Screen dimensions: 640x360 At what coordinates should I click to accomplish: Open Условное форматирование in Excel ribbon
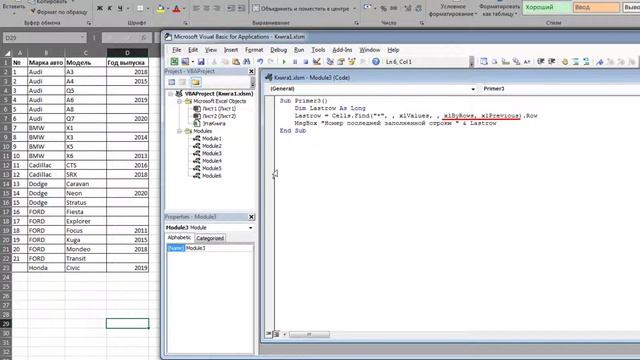coord(453,9)
